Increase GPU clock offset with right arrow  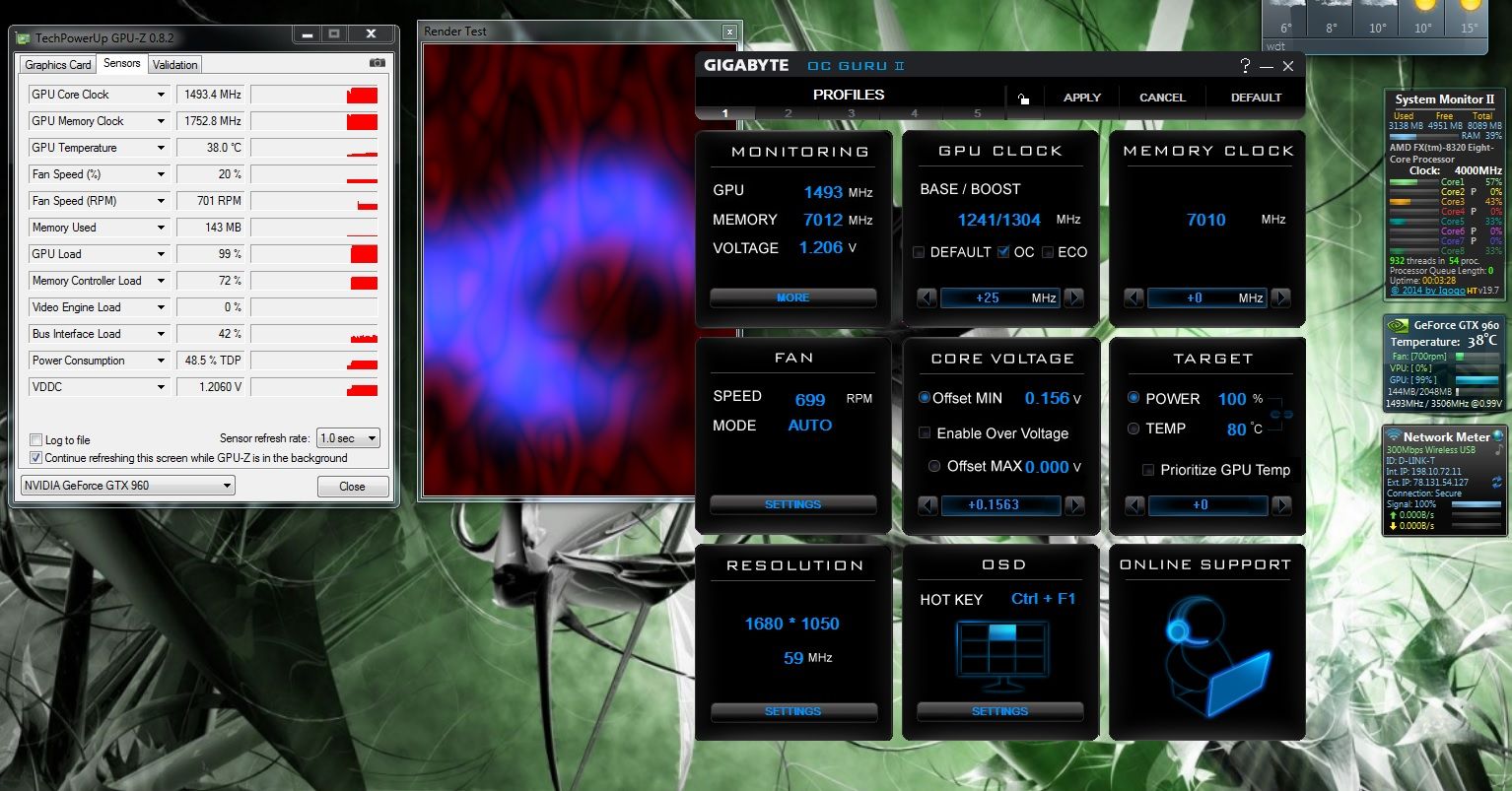[x=1074, y=297]
